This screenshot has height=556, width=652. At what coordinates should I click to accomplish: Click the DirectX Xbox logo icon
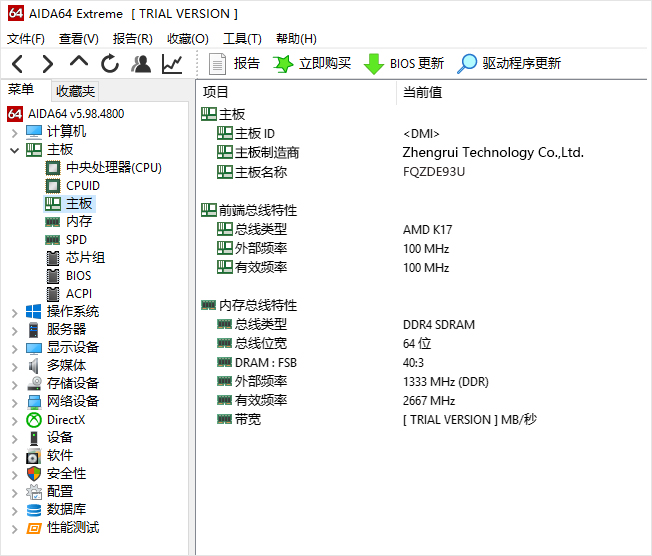[x=34, y=420]
